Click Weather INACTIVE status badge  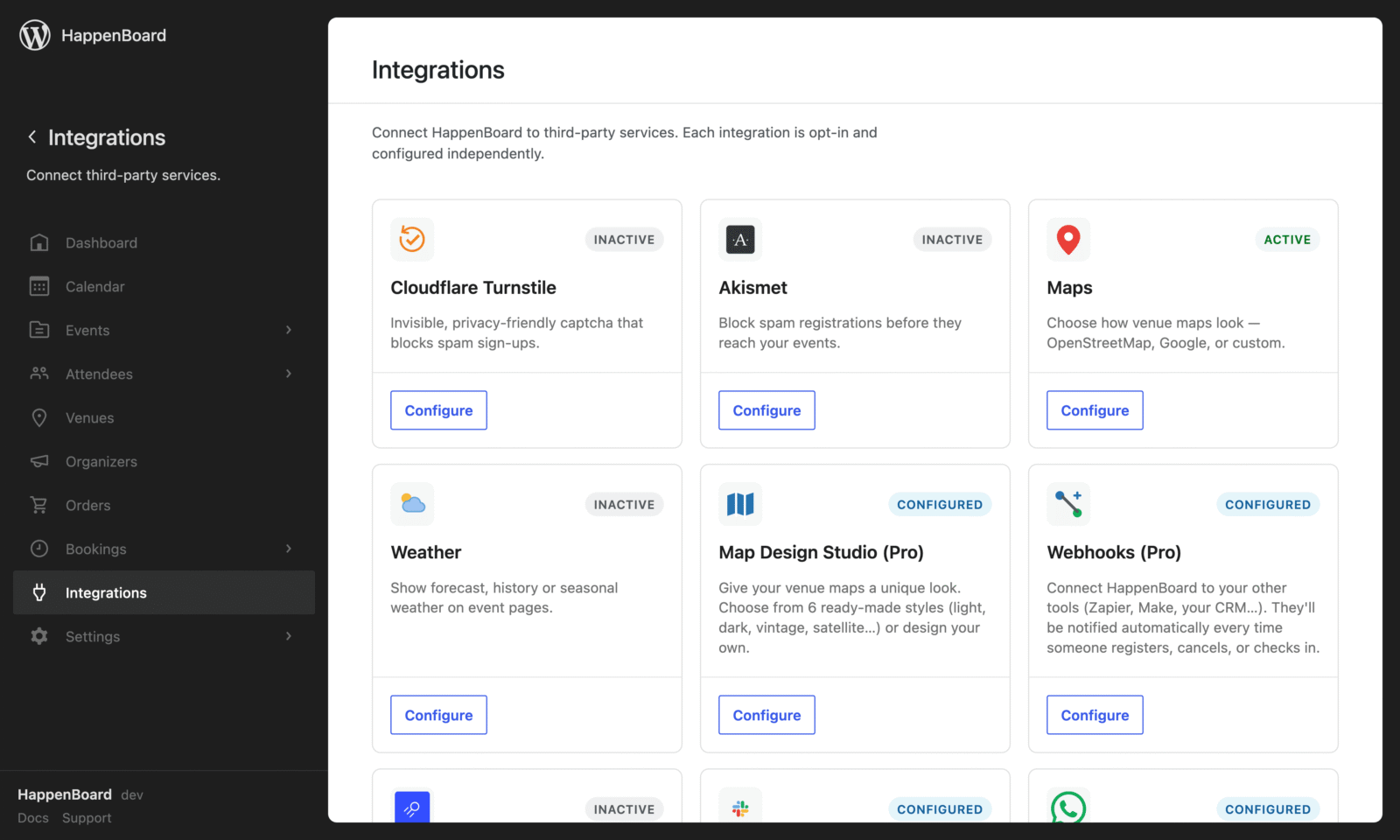click(624, 505)
